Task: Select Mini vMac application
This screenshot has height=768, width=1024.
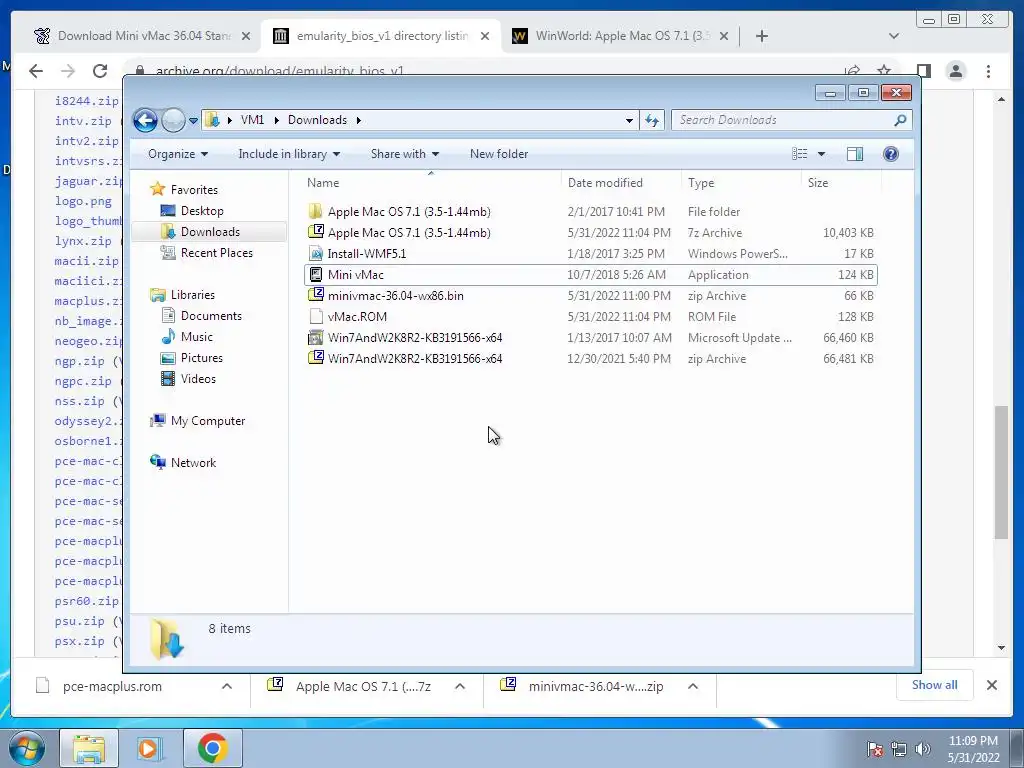Action: click(x=590, y=275)
